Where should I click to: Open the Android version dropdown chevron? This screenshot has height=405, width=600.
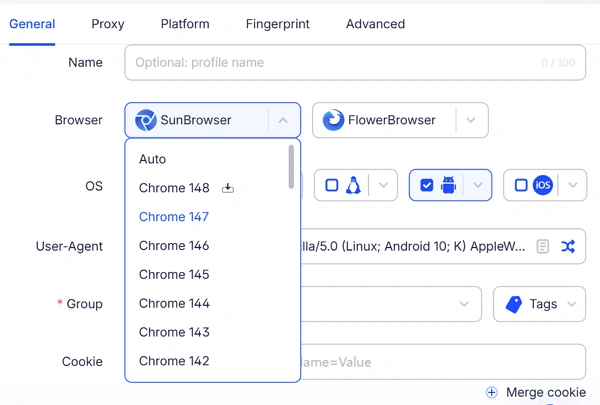(x=478, y=185)
